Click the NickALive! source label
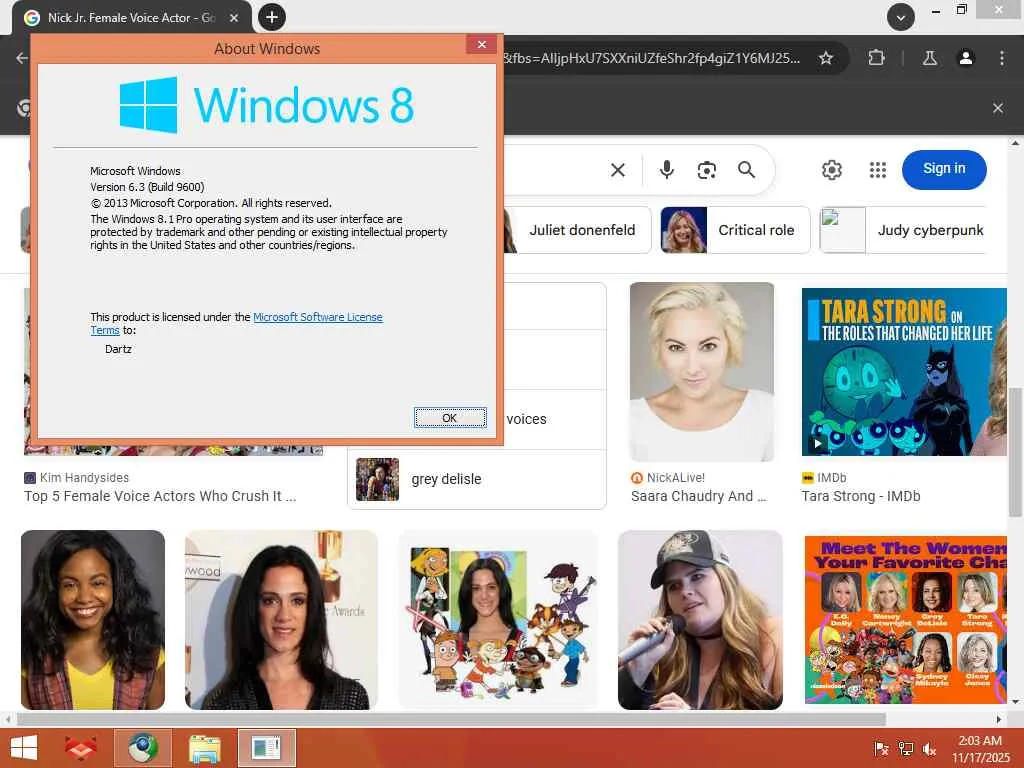This screenshot has height=768, width=1024. pos(675,477)
